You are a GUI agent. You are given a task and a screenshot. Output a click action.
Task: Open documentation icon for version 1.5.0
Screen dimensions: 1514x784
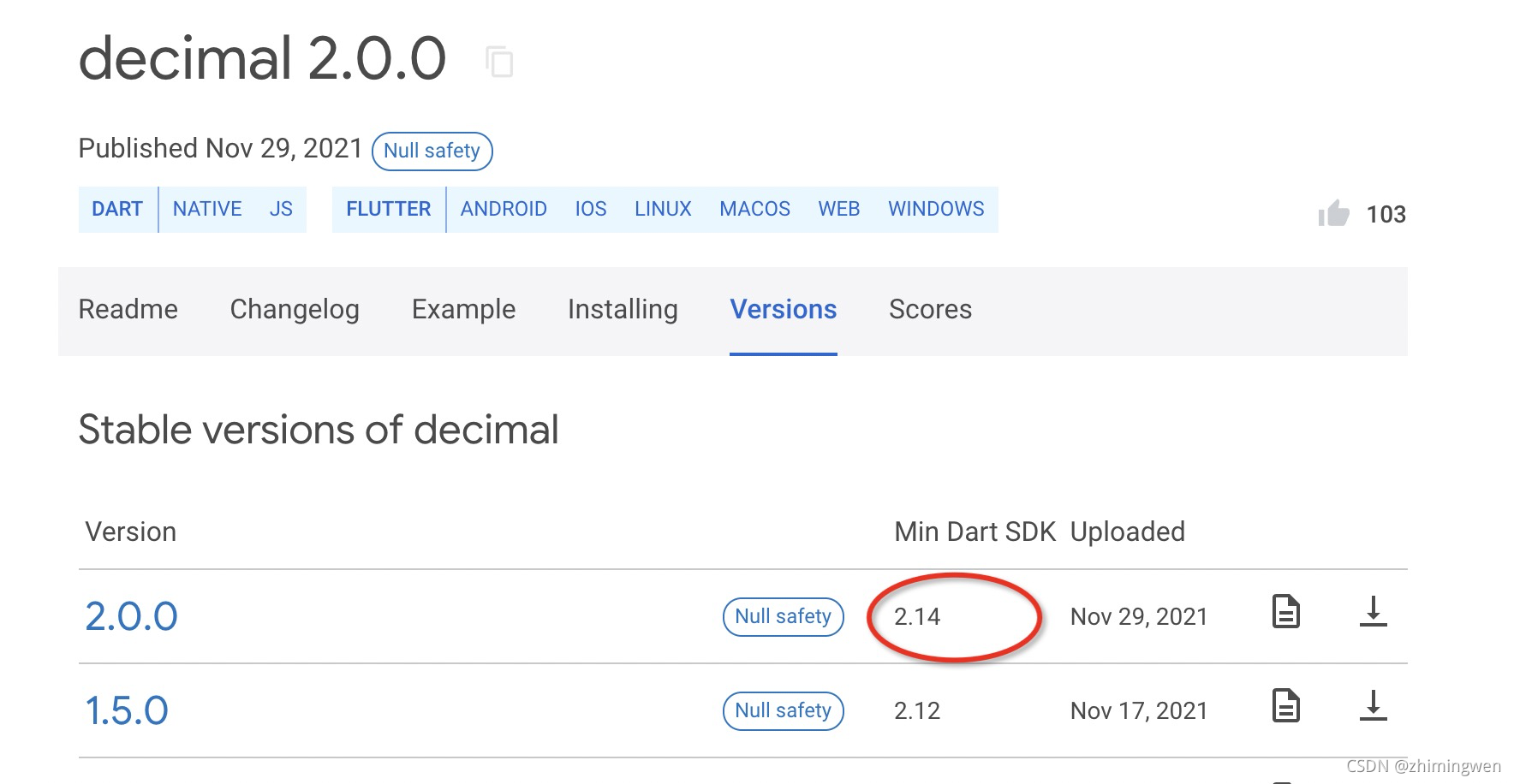pyautogui.click(x=1285, y=705)
